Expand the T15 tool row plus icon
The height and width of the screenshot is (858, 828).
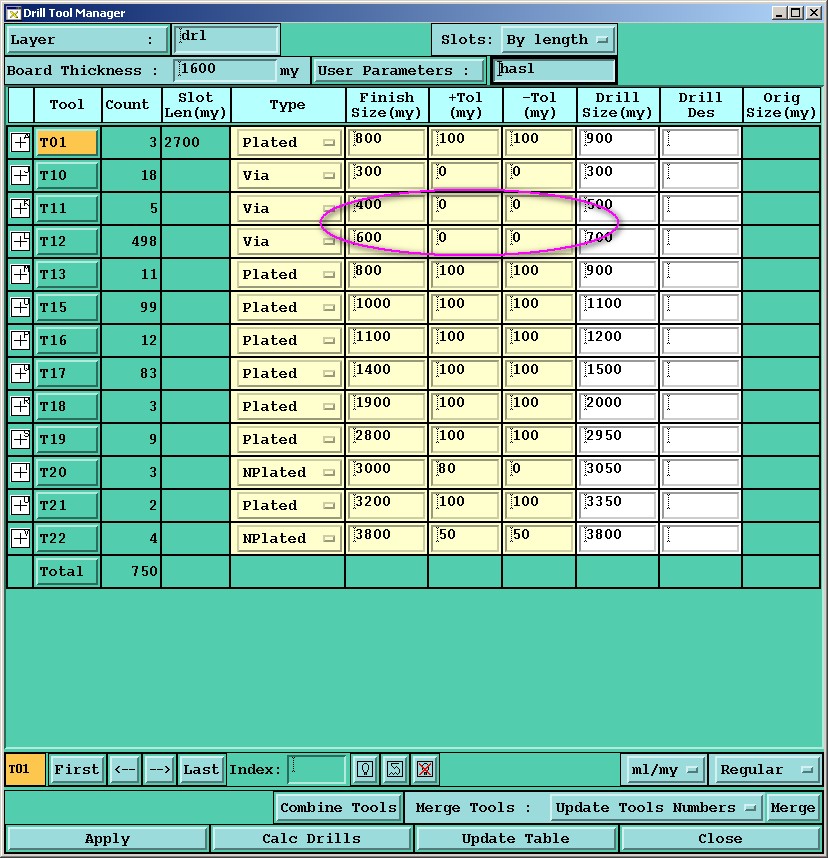(20, 307)
